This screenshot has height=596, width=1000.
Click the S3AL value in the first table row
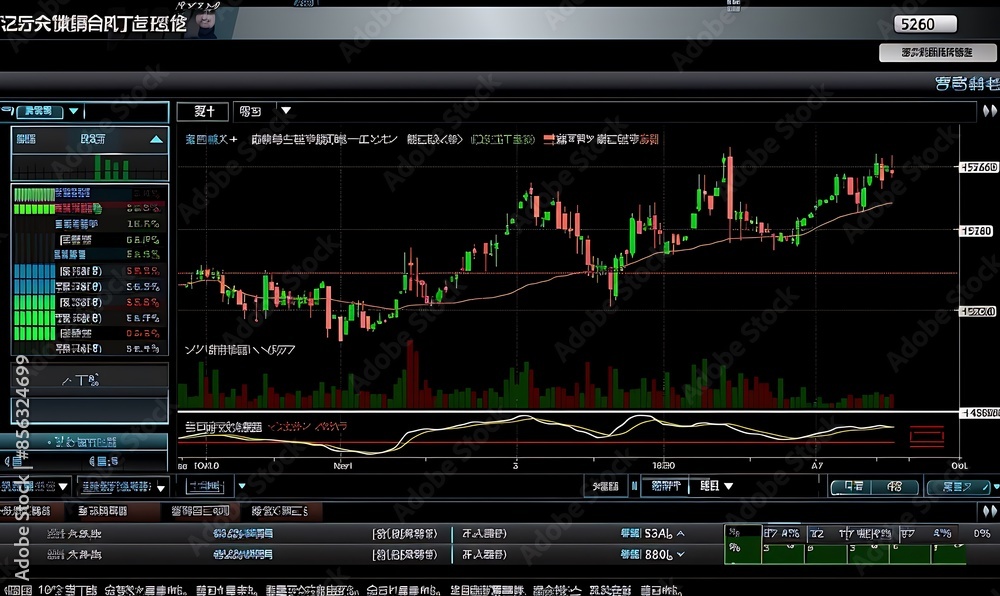pyautogui.click(x=658, y=534)
